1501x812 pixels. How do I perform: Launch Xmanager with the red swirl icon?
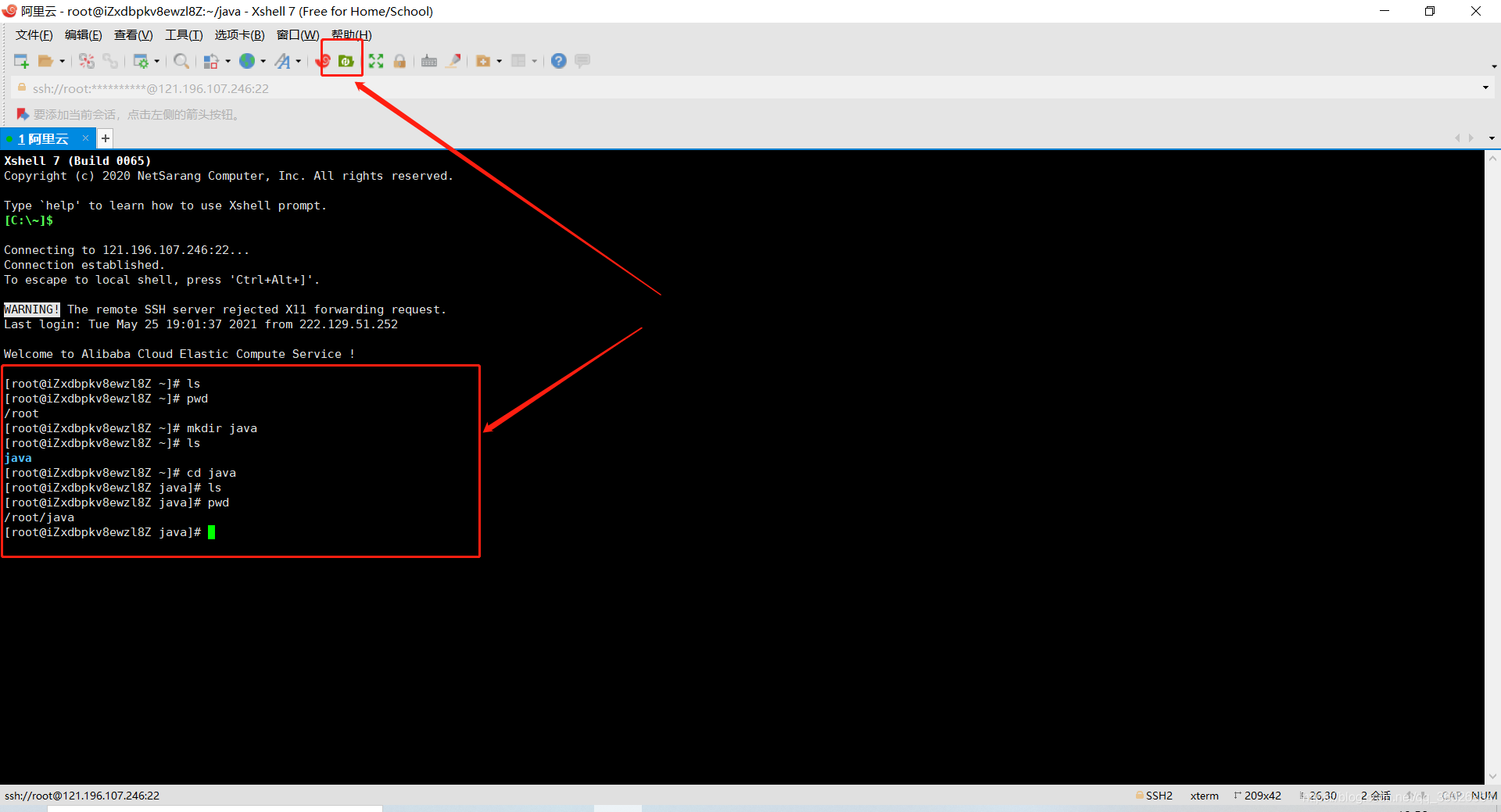[x=323, y=61]
